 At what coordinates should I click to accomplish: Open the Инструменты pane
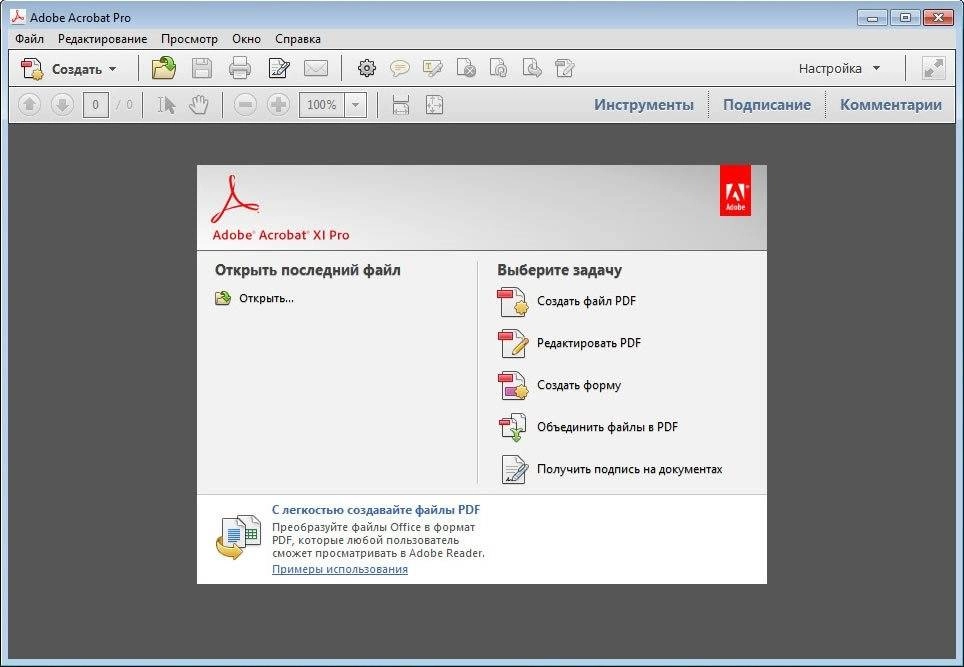point(644,105)
